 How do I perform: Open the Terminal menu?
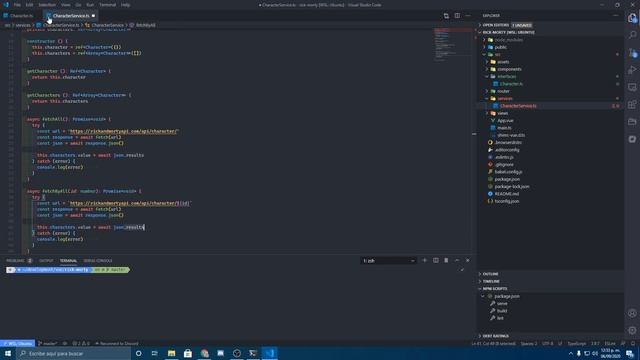pyautogui.click(x=107, y=5)
